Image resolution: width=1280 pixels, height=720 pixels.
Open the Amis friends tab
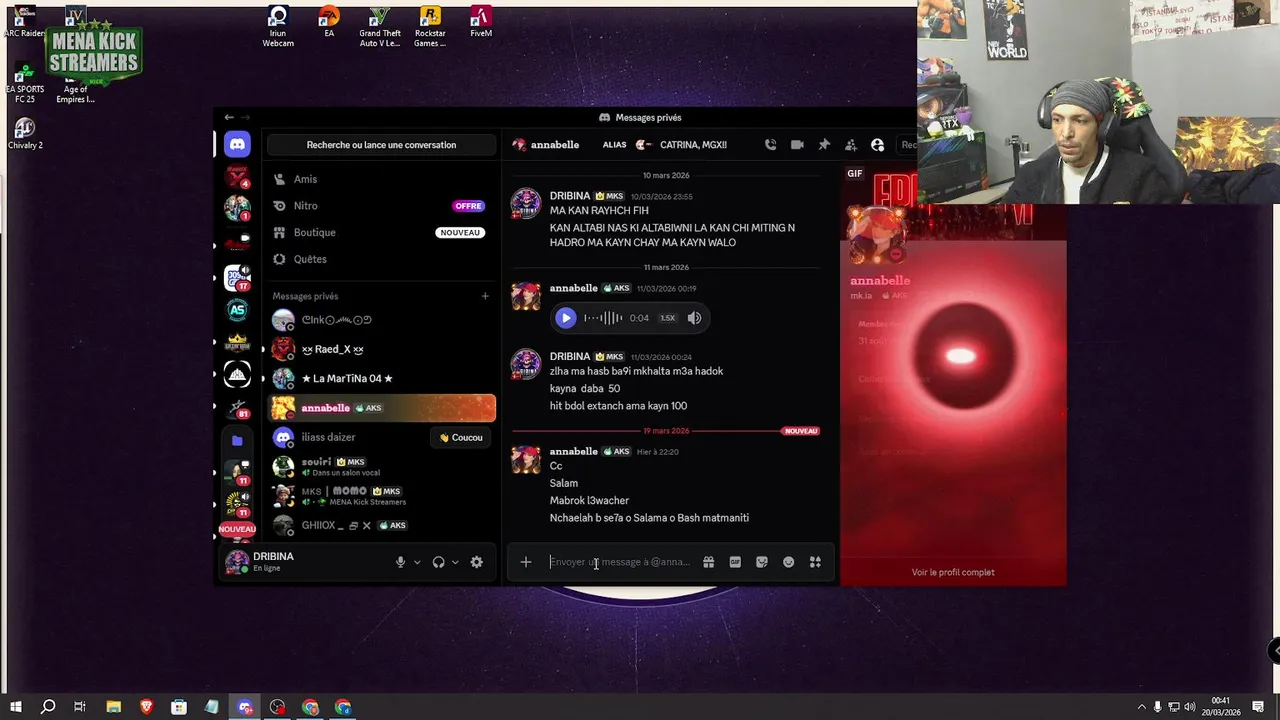click(x=382, y=179)
